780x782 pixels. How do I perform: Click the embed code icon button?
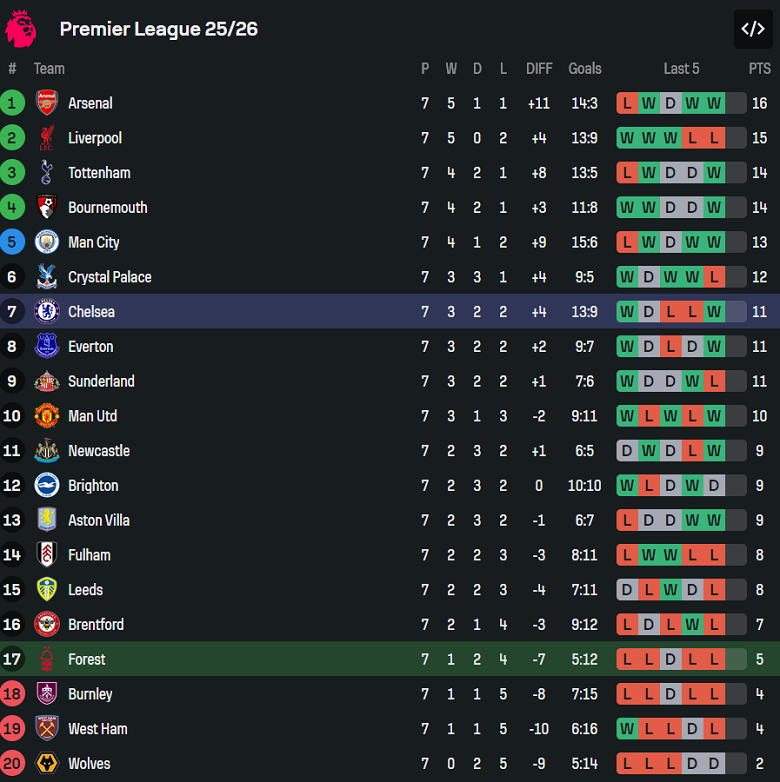[752, 29]
